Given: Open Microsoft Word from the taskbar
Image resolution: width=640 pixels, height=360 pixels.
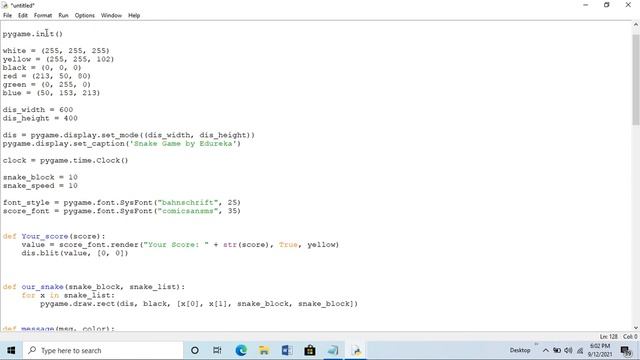Looking at the screenshot, I should point(287,350).
